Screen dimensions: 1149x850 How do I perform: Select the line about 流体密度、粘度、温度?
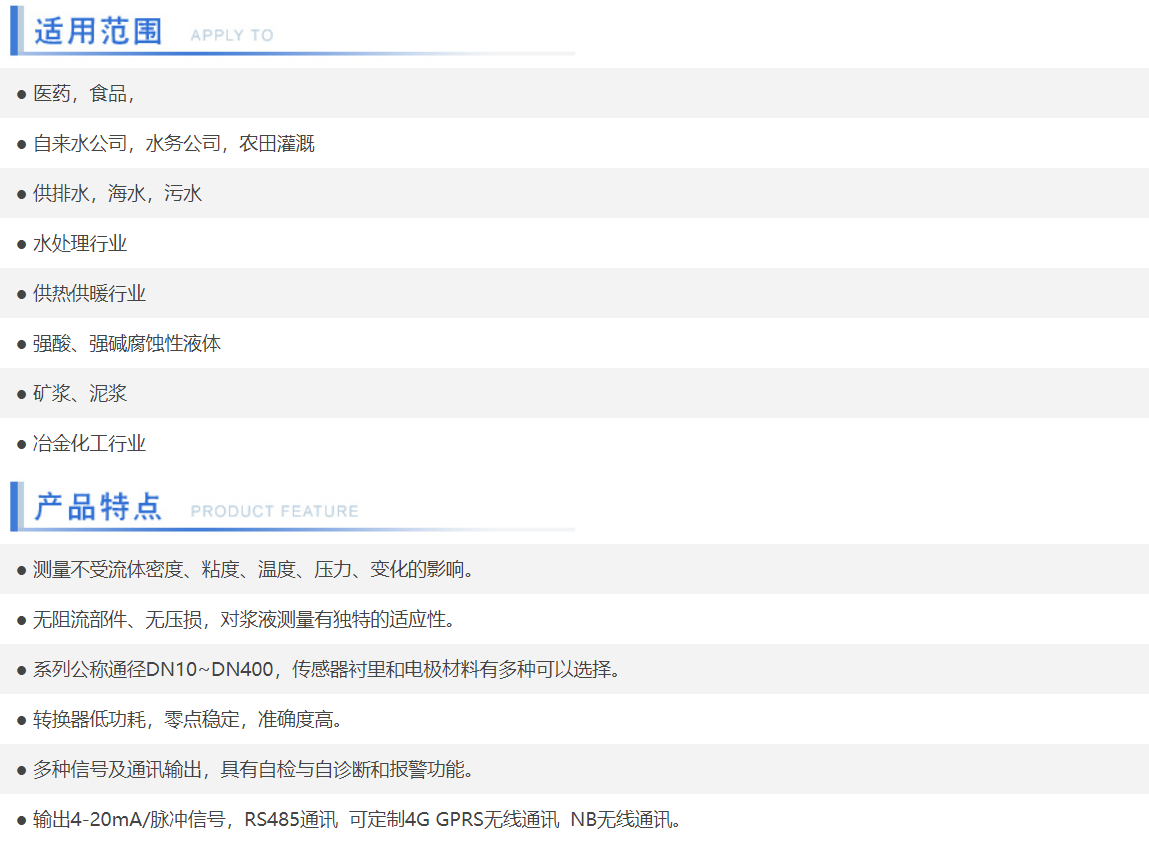point(253,570)
